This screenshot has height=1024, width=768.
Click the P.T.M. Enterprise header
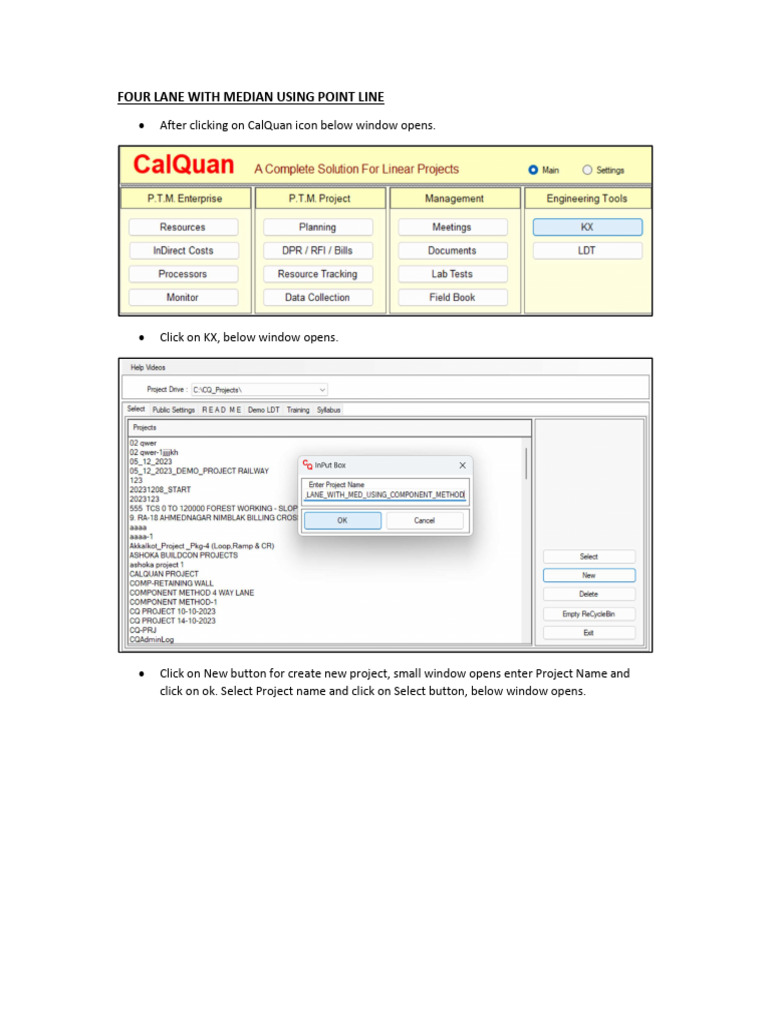tap(185, 199)
